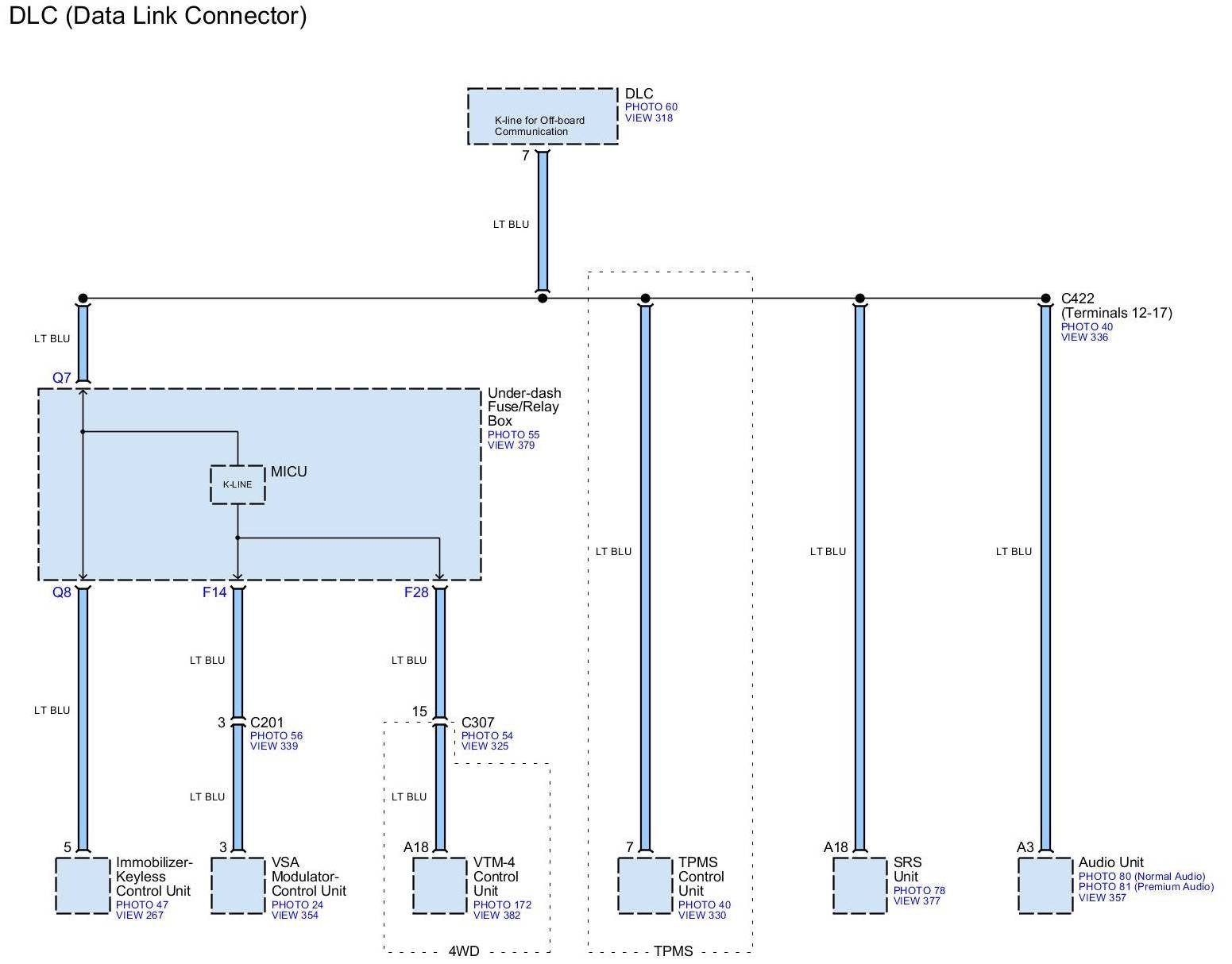The width and height of the screenshot is (1232, 964).
Task: Click the MICU K-LINE box
Action: point(238,484)
